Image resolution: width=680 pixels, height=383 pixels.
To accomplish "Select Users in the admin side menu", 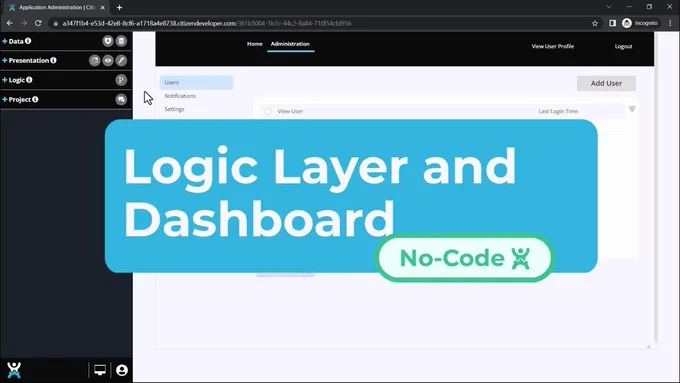I will [196, 82].
